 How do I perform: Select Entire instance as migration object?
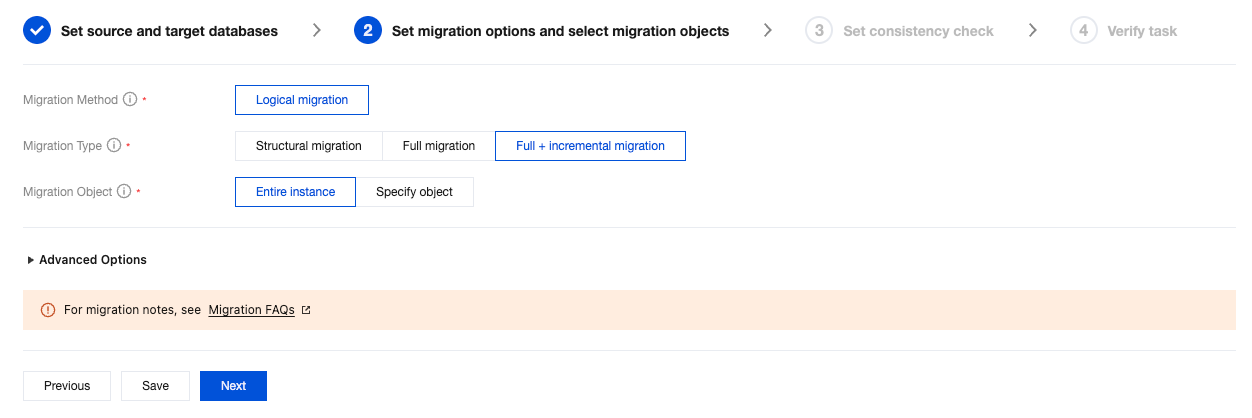[295, 192]
